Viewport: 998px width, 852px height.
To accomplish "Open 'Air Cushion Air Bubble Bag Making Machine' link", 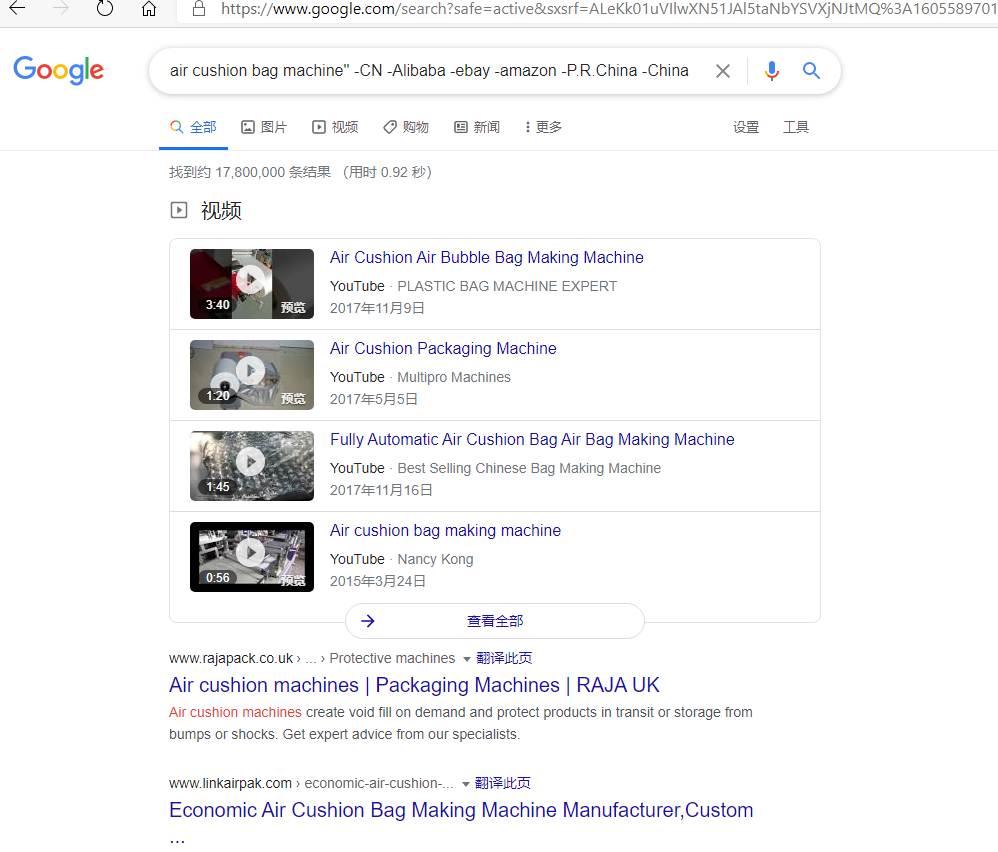I will 487,258.
